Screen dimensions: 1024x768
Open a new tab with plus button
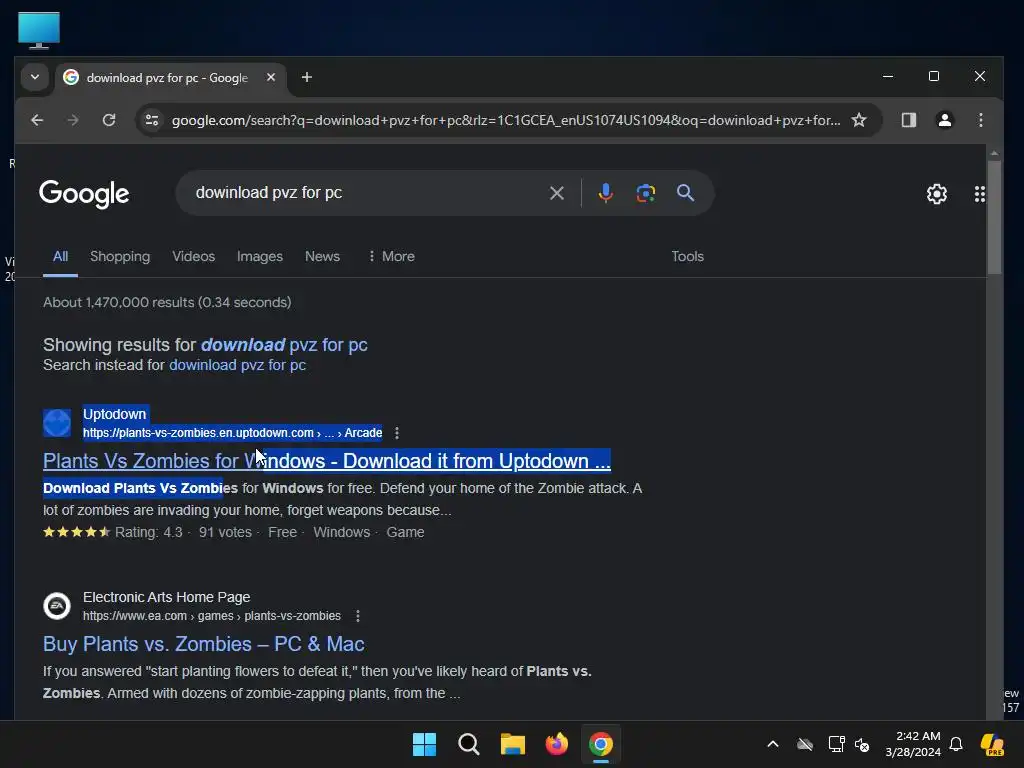(307, 77)
